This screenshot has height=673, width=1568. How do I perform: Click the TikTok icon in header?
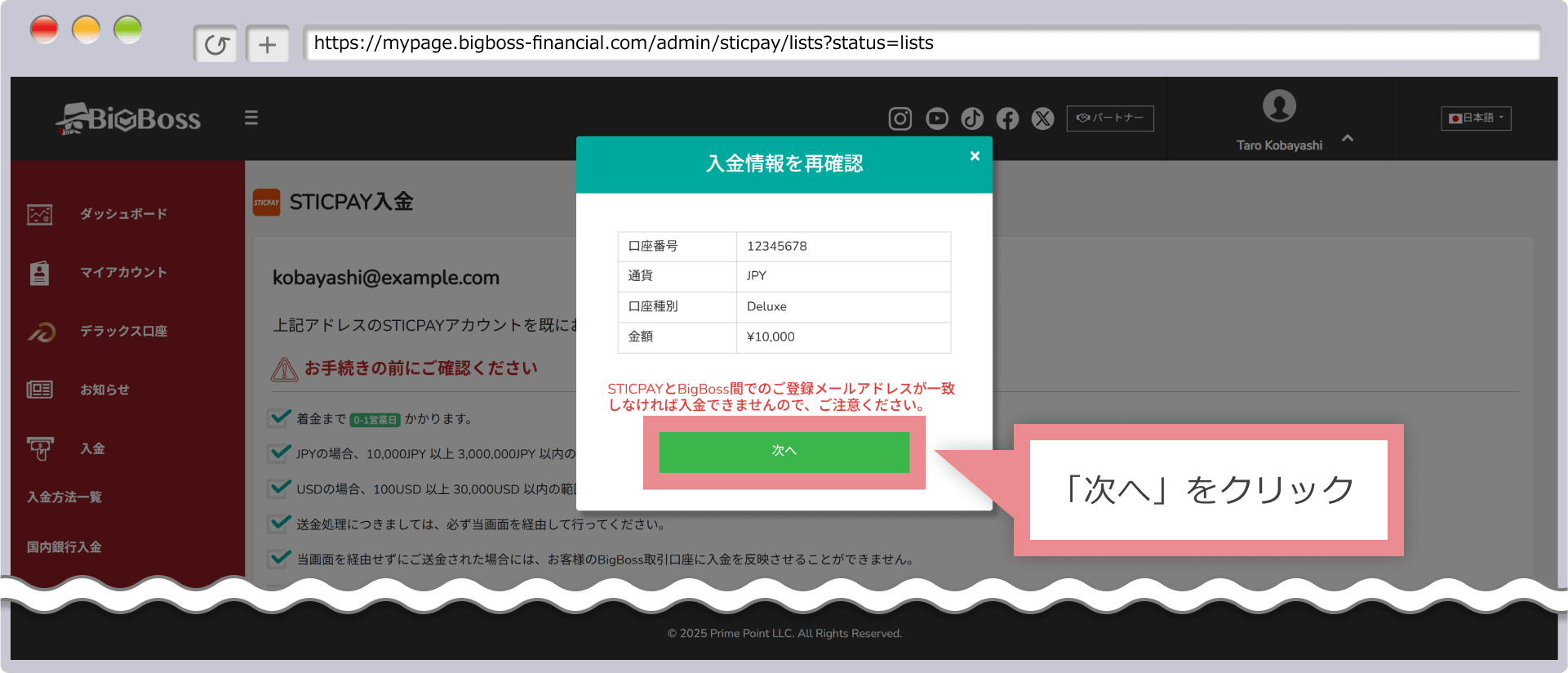971,119
